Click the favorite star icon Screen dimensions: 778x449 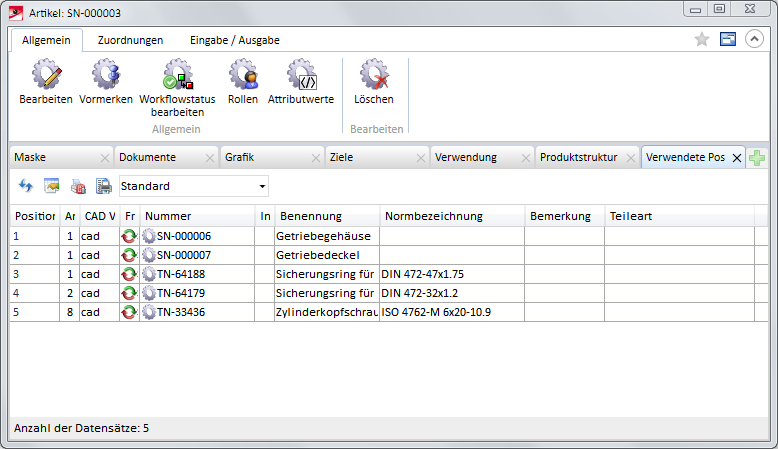(702, 39)
